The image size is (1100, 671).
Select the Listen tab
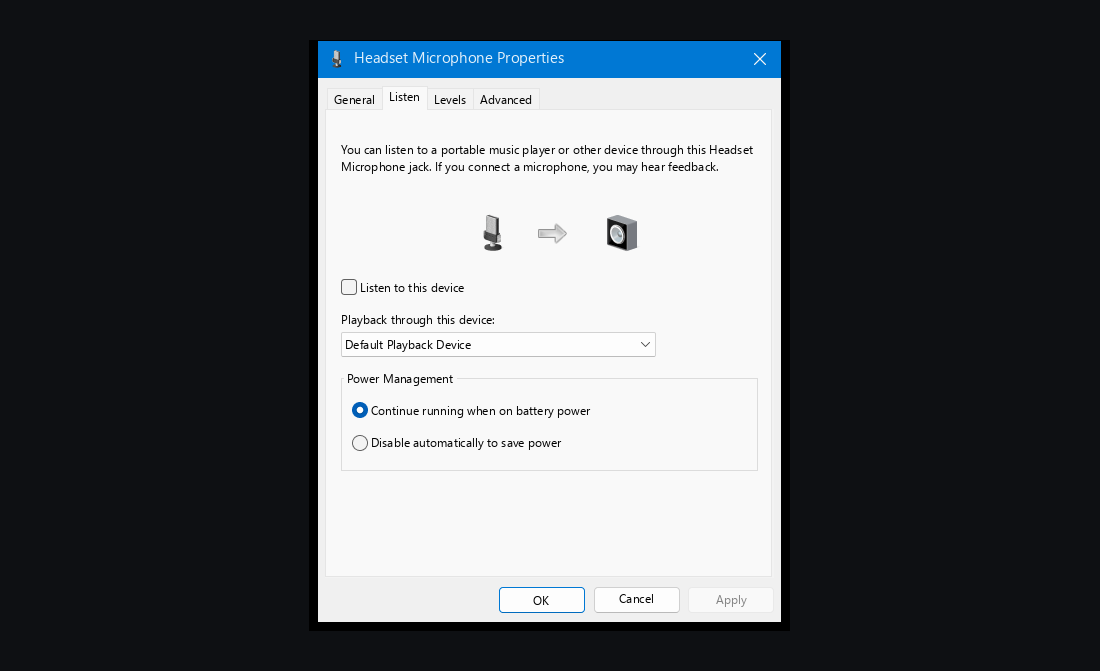(405, 98)
